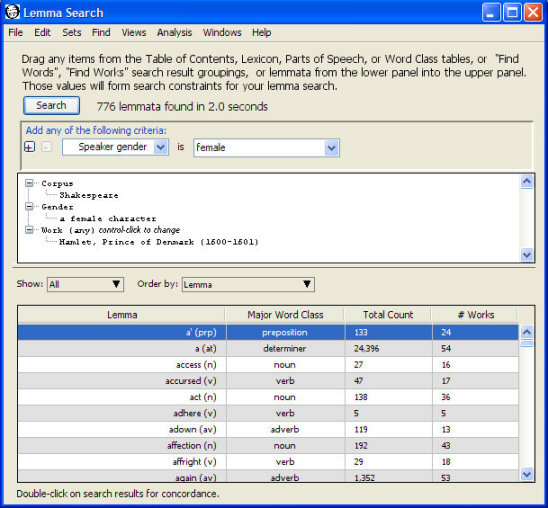Screen dimensions: 548x508
Task: Select the act (n) lemma row
Action: tap(268, 397)
